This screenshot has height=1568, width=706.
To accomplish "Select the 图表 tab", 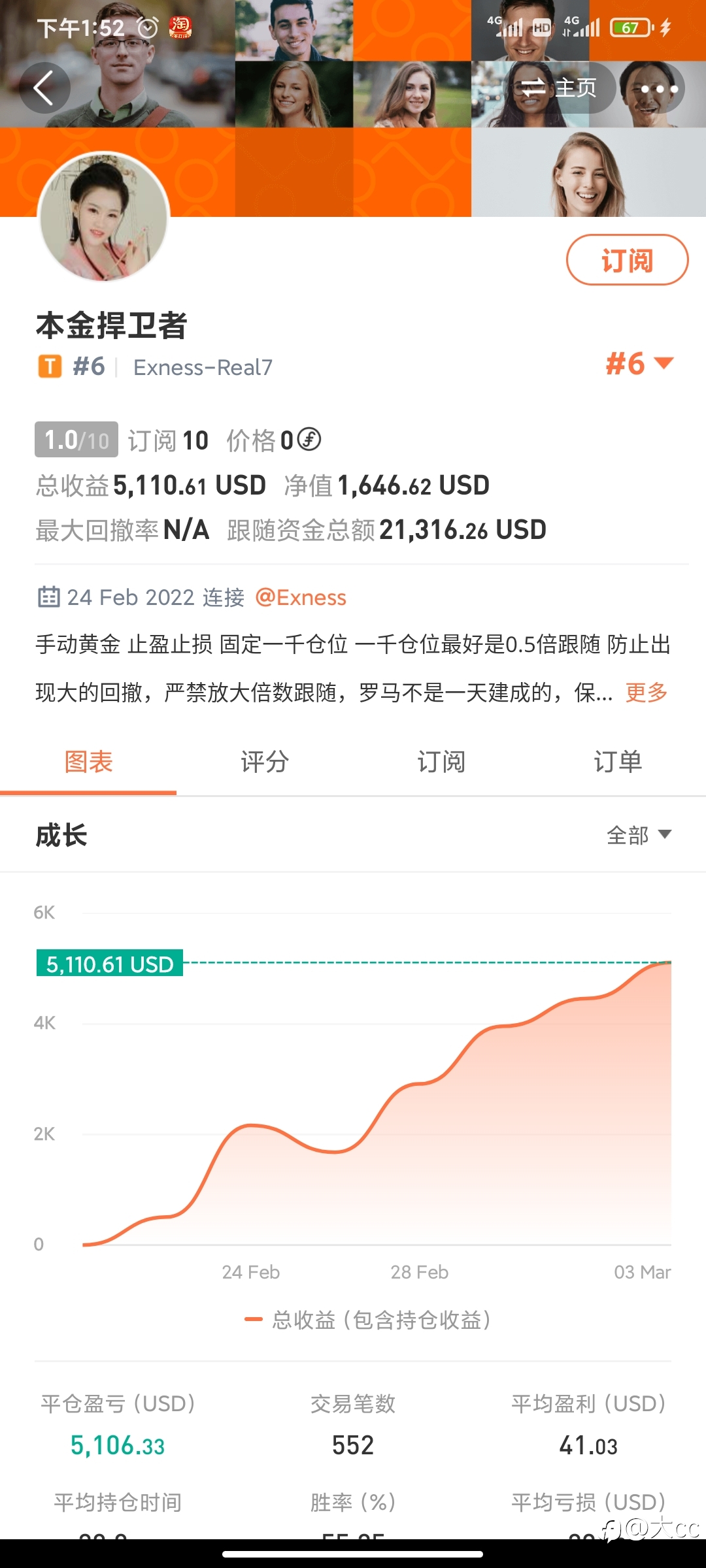I will 88,762.
